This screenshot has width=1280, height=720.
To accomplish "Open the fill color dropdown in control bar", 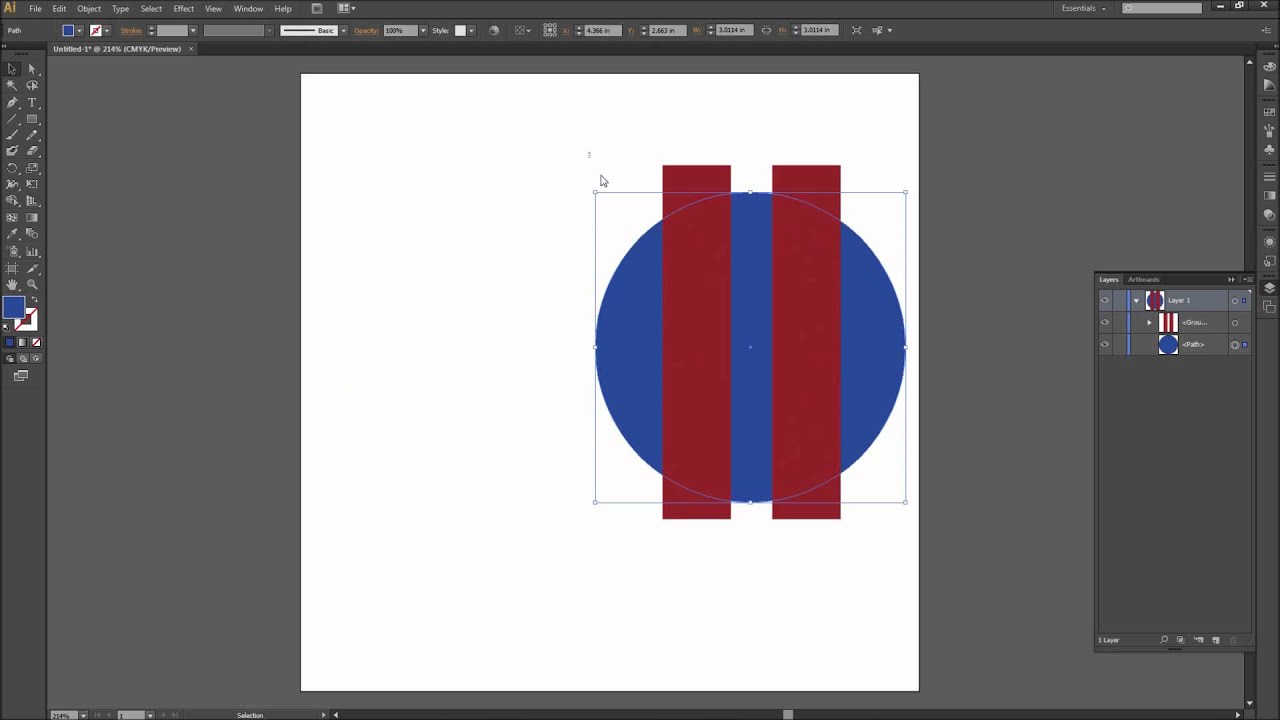I will 80,31.
